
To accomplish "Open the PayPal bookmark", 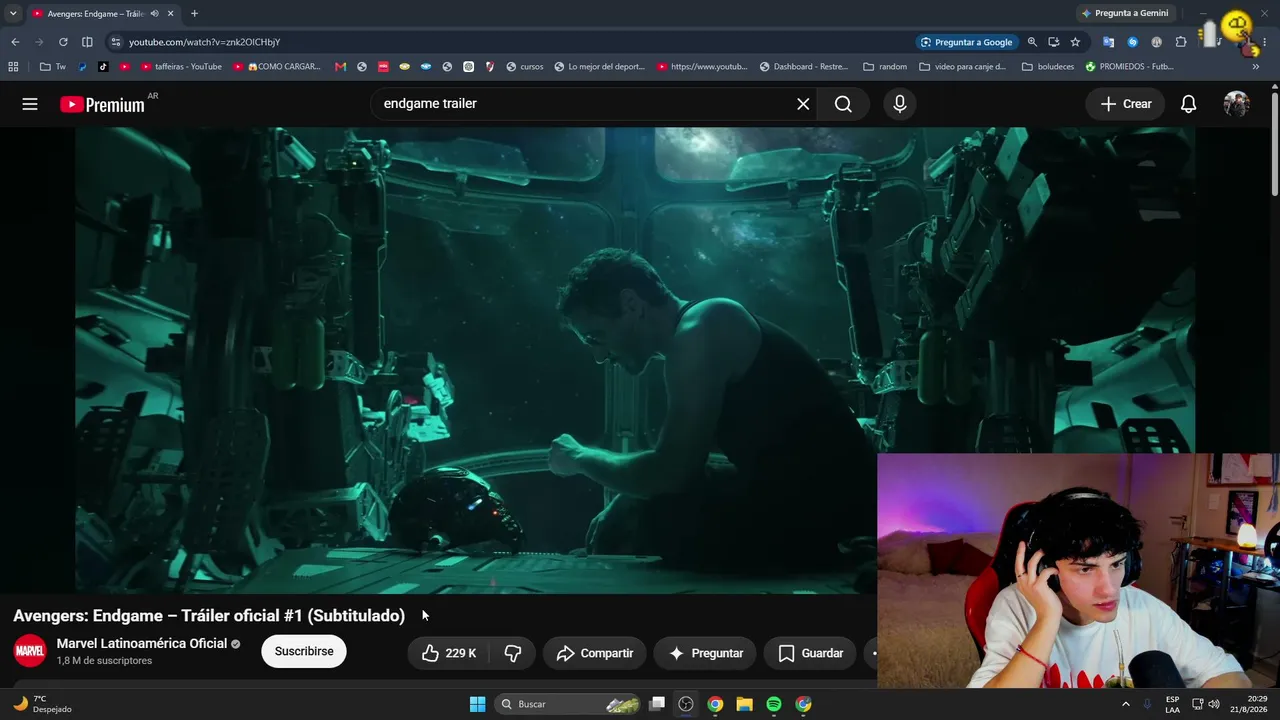I will [83, 67].
